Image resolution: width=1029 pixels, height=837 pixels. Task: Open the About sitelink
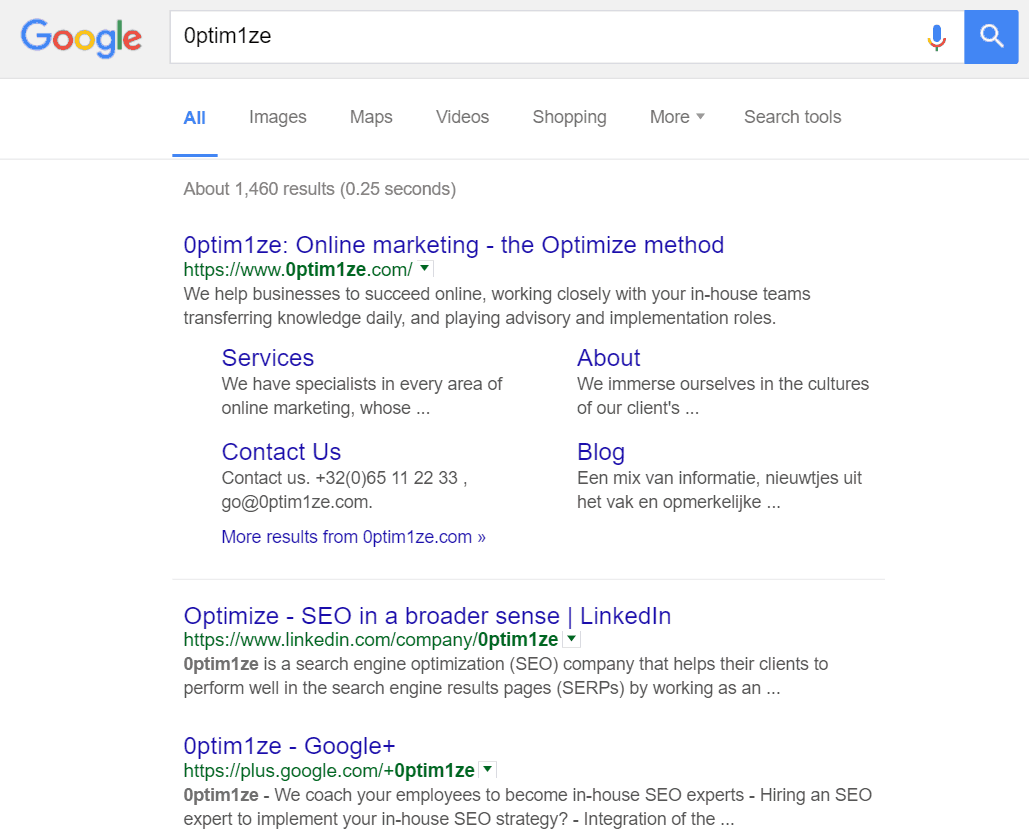(x=608, y=358)
